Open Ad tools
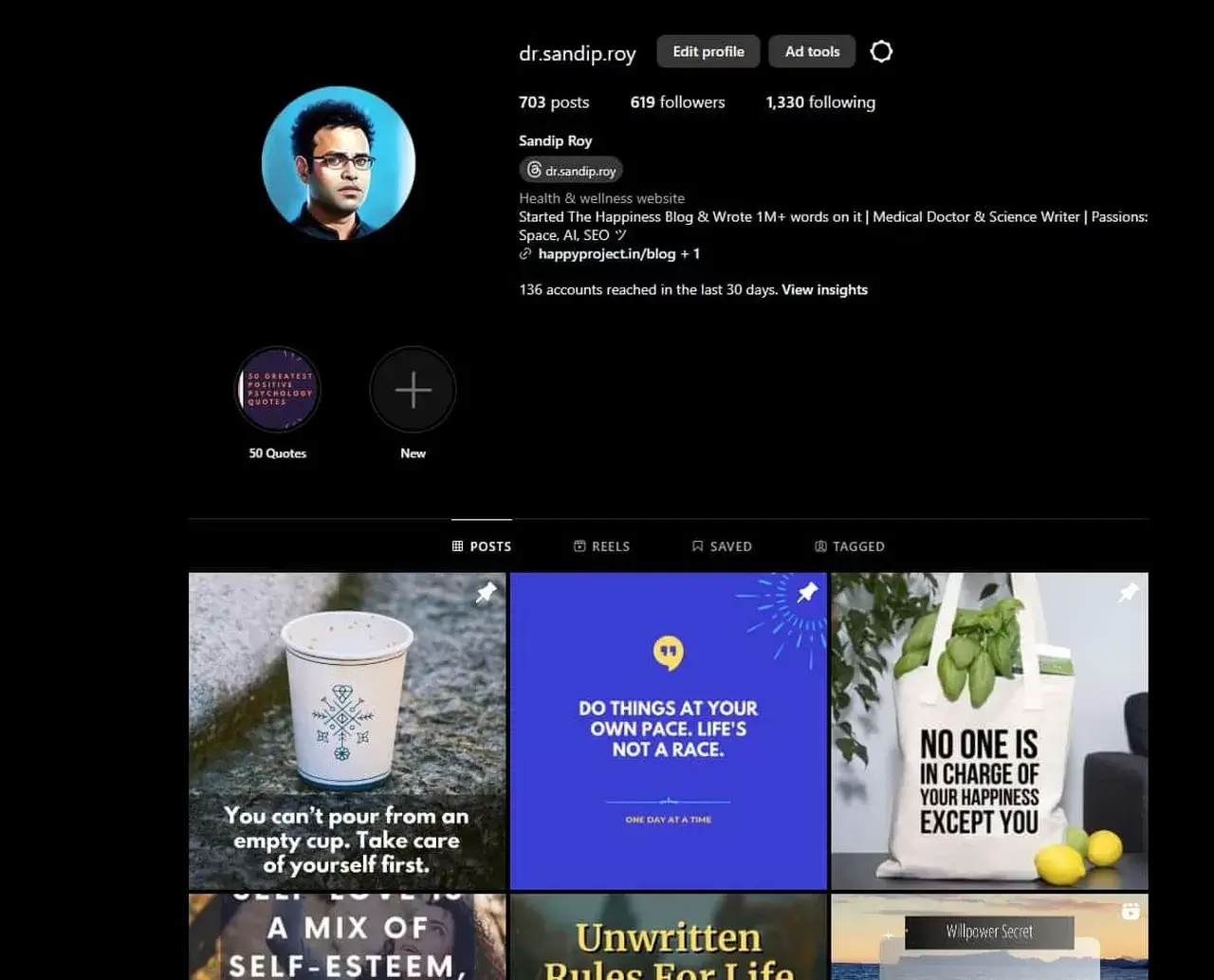Viewport: 1214px width, 980px height. 812,51
